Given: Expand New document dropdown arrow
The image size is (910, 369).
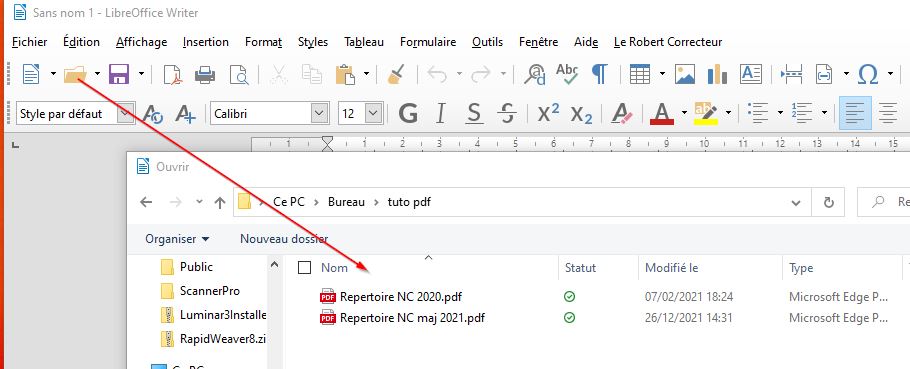Looking at the screenshot, I should click(x=53, y=74).
